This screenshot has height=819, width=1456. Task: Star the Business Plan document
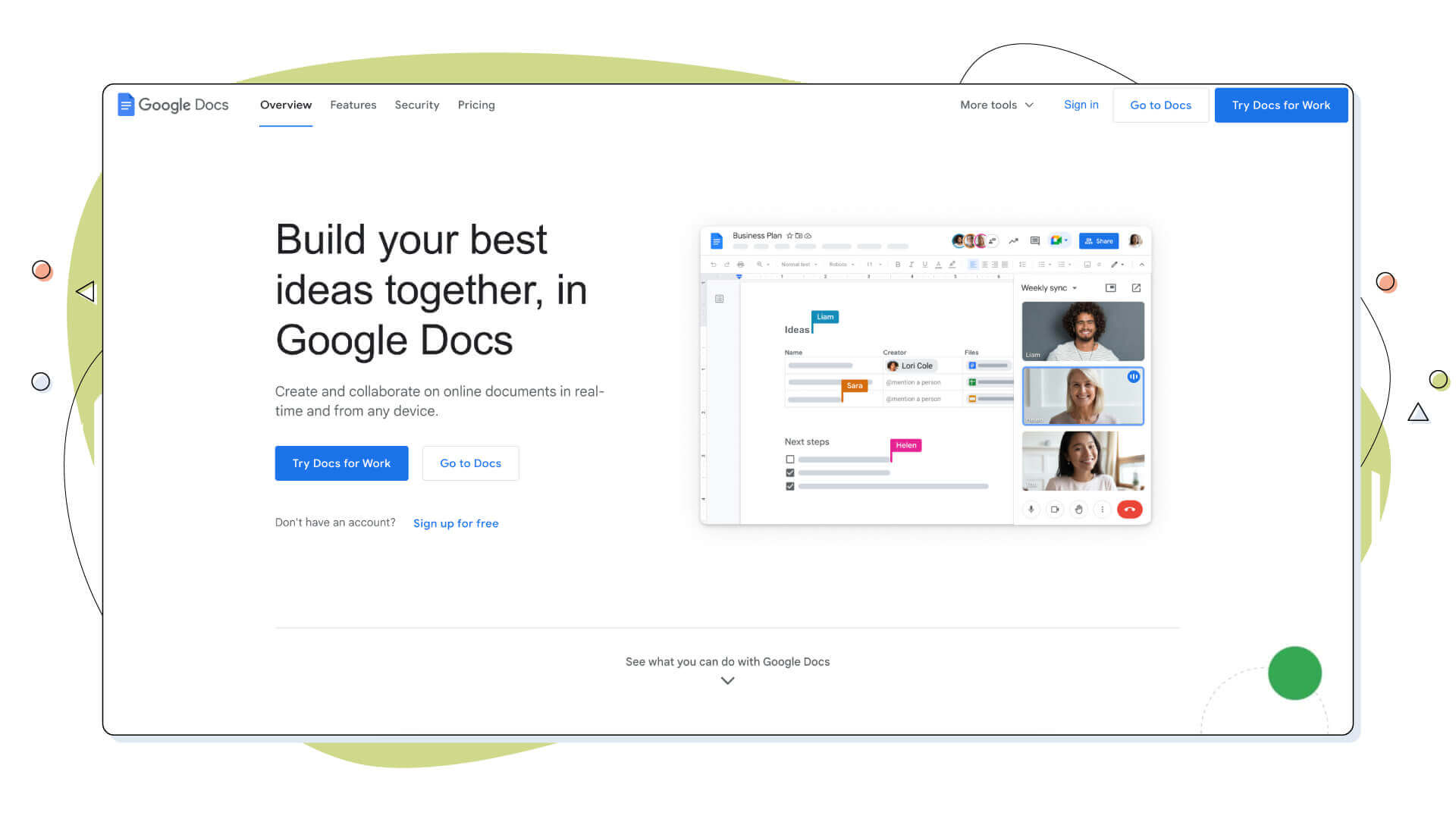coord(789,236)
